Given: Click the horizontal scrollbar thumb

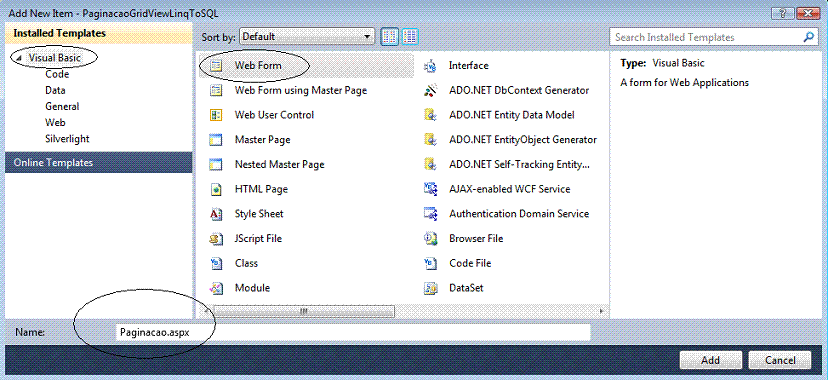Looking at the screenshot, I should (x=304, y=311).
